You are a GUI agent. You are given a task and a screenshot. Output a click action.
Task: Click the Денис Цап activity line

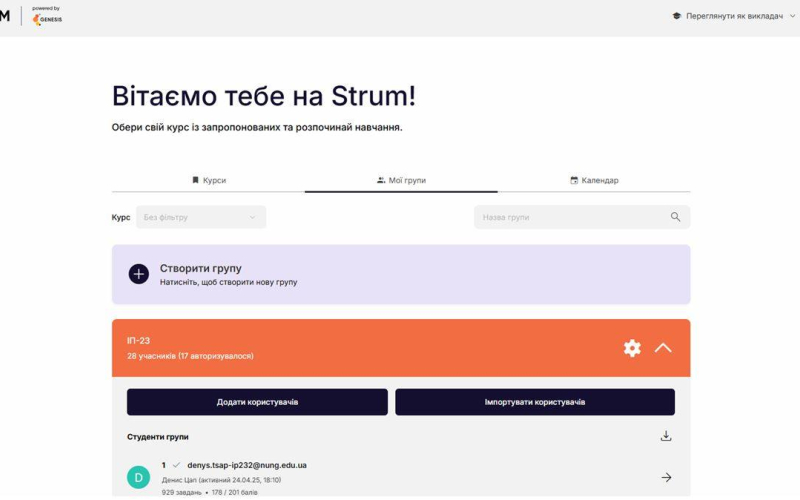221,480
